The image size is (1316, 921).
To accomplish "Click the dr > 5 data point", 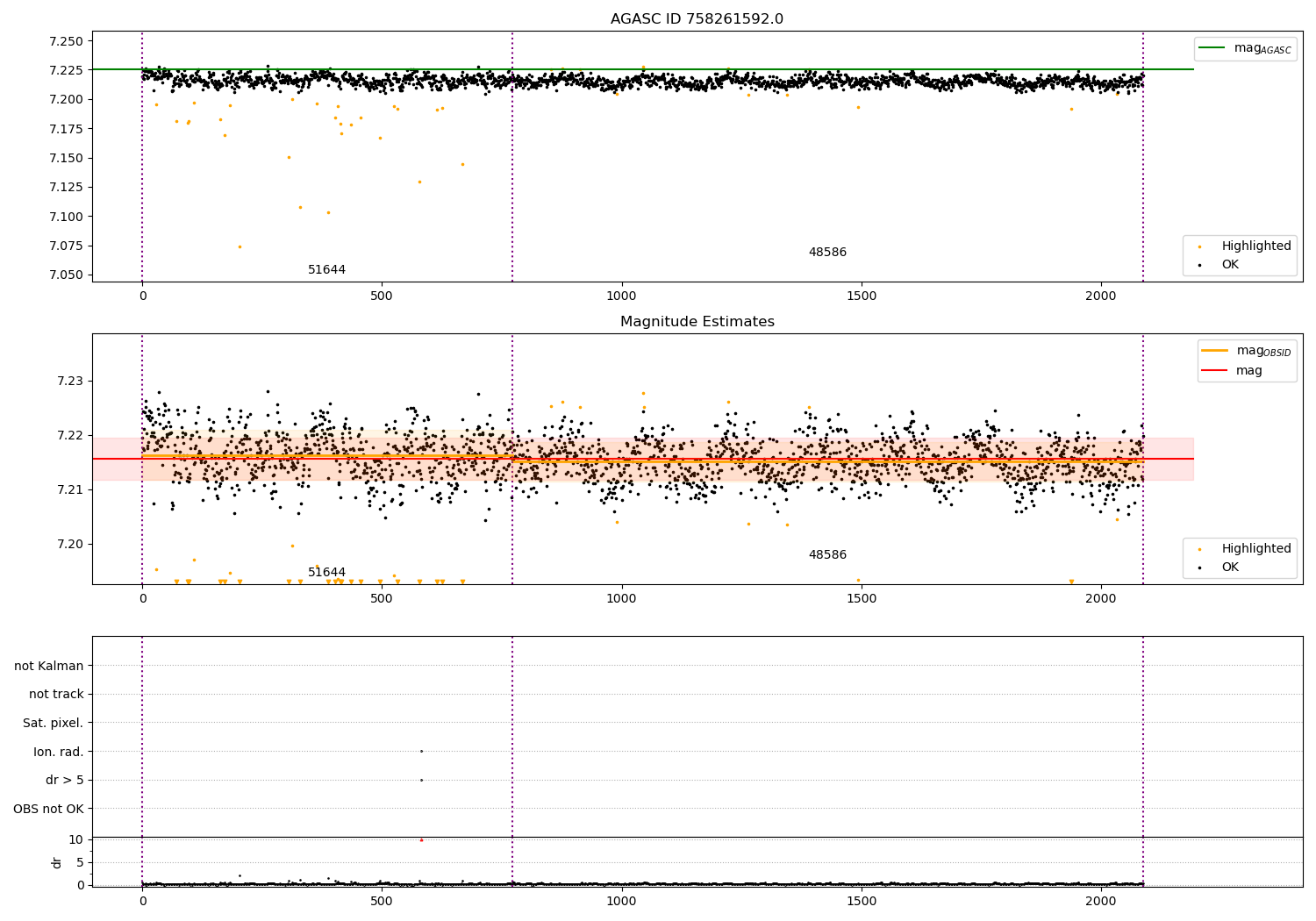I will click(421, 780).
